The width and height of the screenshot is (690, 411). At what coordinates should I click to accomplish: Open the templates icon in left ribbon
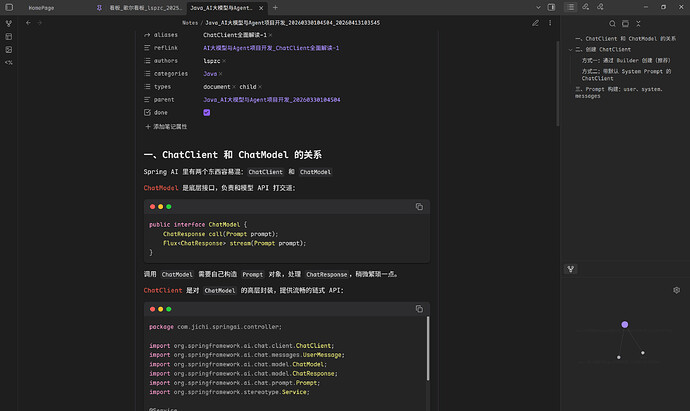tap(9, 37)
